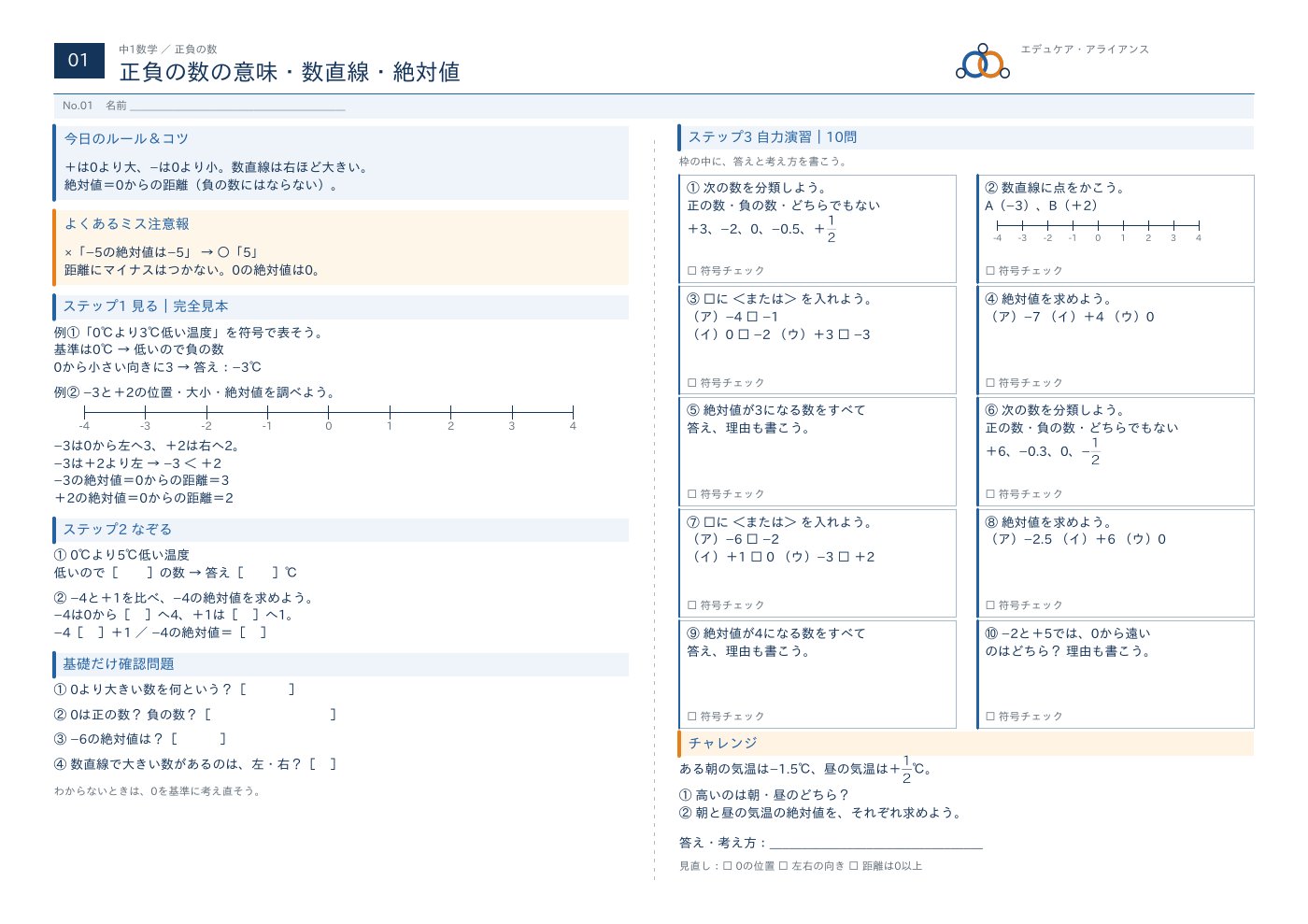The image size is (1308, 924).
Task: Click the title "正負の数の意味・数直線・絶対値"
Action: click(290, 72)
